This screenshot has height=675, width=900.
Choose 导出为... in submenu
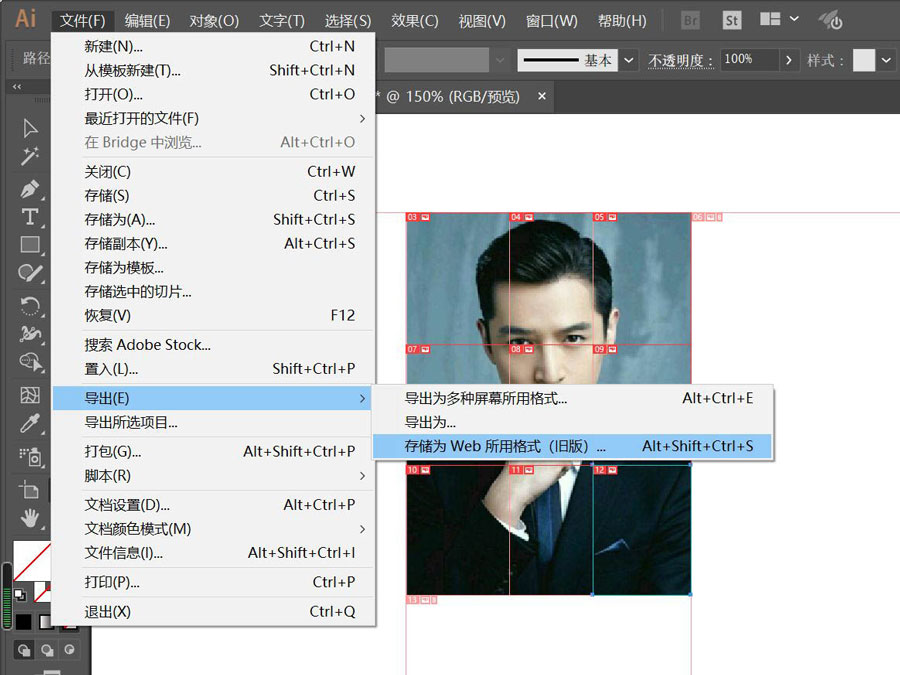(572, 422)
